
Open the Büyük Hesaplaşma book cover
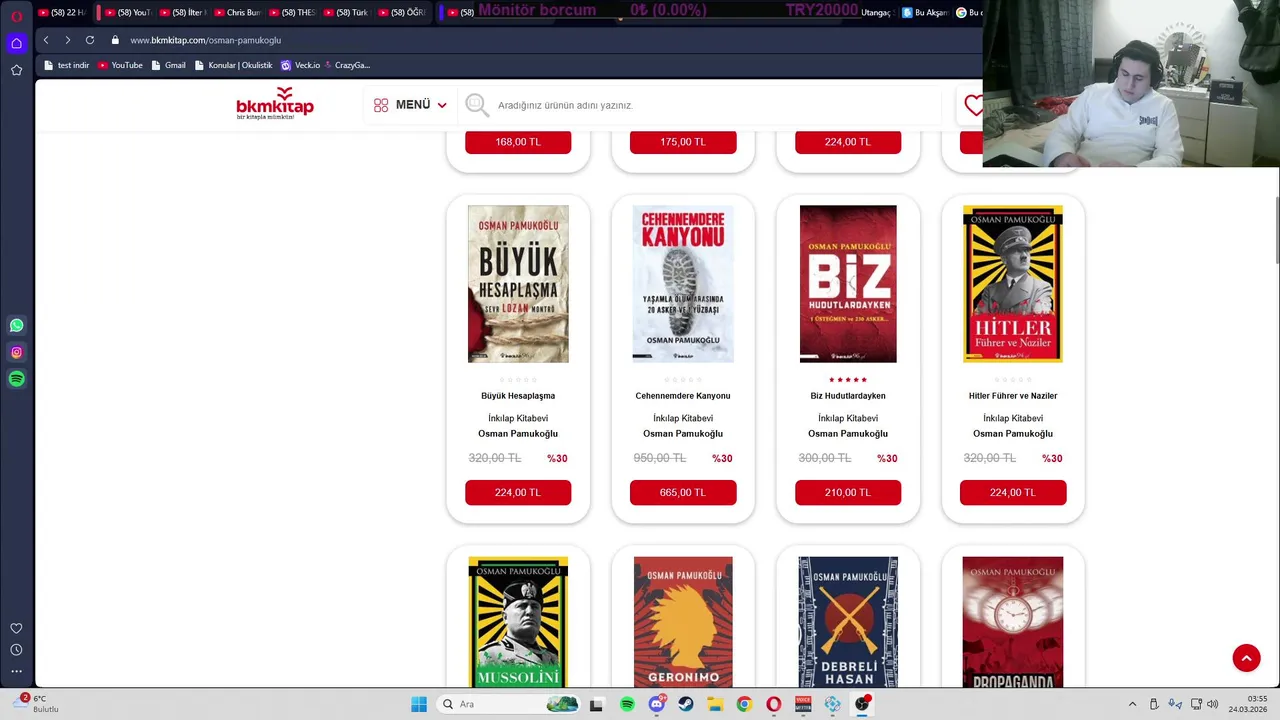[518, 284]
